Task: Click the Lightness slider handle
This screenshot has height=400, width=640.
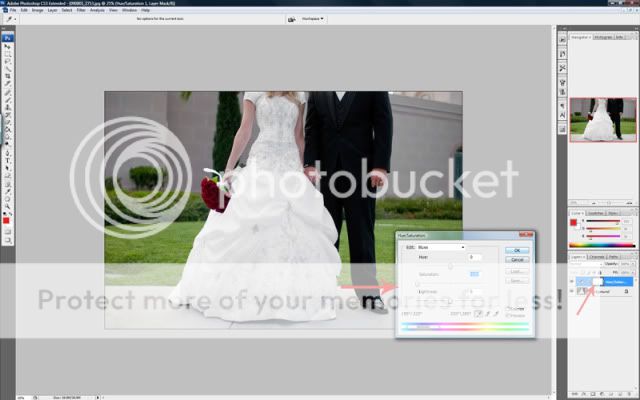Action: tap(450, 301)
